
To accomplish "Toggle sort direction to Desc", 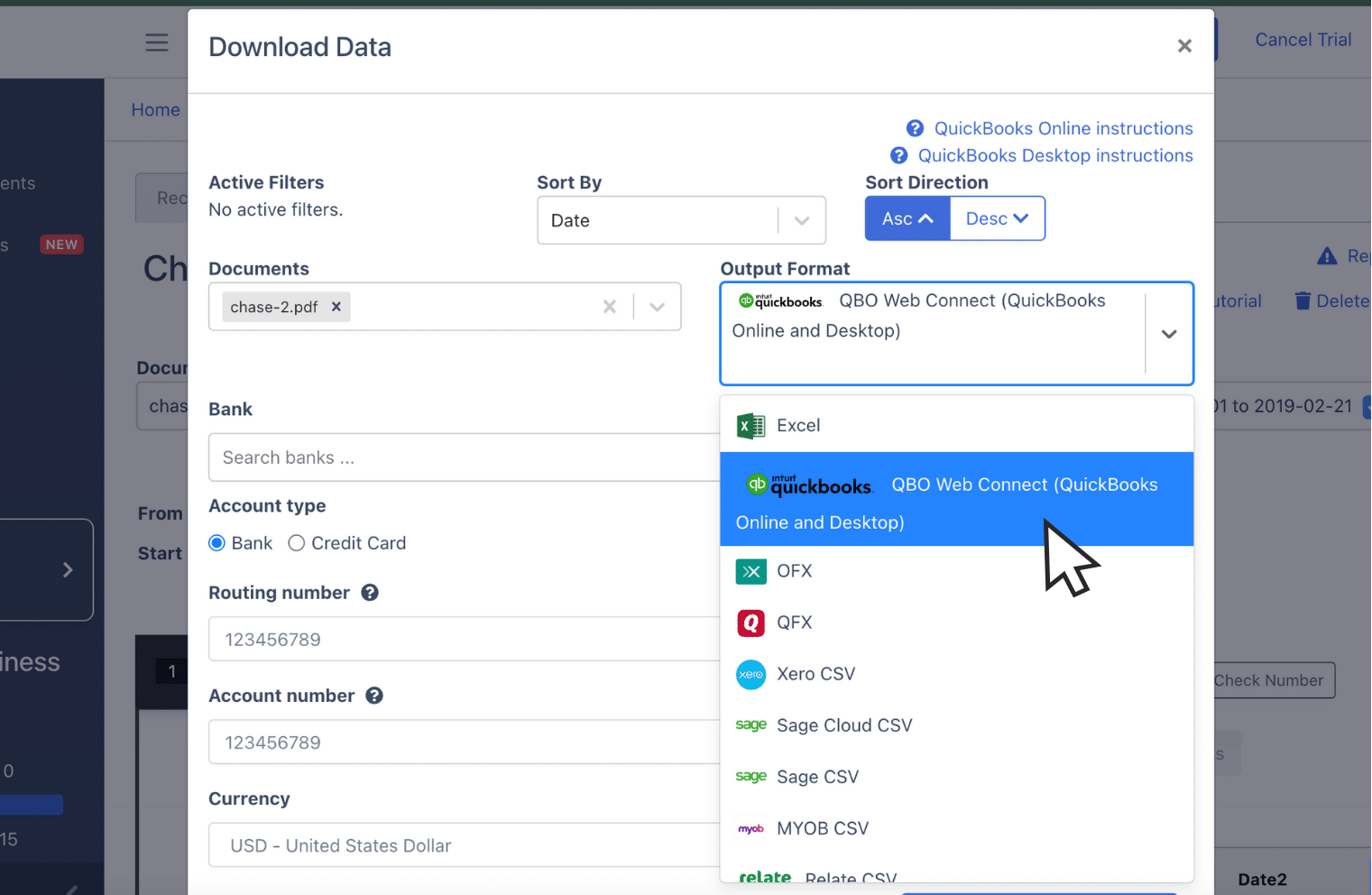I will click(x=997, y=217).
